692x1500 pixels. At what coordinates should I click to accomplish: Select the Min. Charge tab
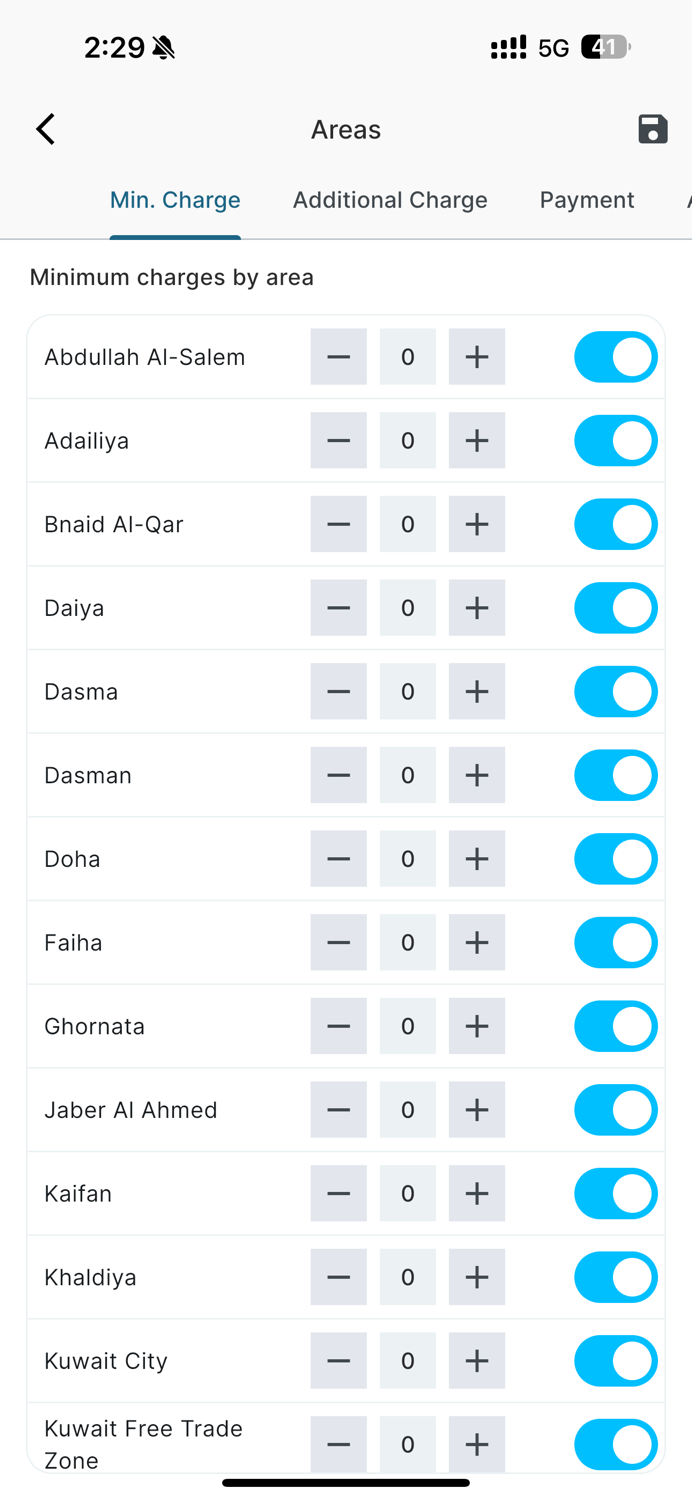pos(175,200)
